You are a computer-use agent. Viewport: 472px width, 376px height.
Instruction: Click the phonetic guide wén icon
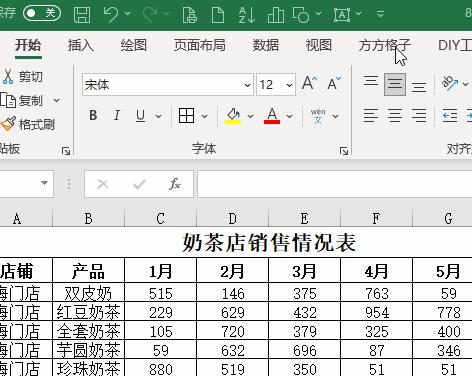318,116
